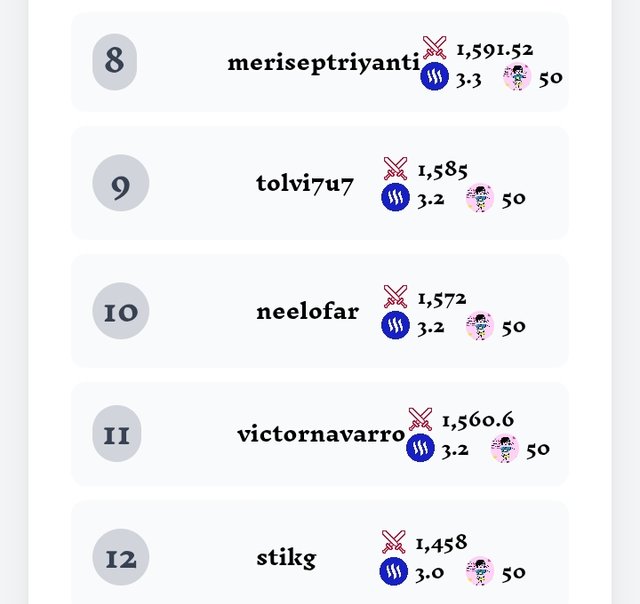Click the Steem coin icon beside victornavarro's 3.2
Image resolution: width=640 pixels, height=604 pixels.
point(420,448)
